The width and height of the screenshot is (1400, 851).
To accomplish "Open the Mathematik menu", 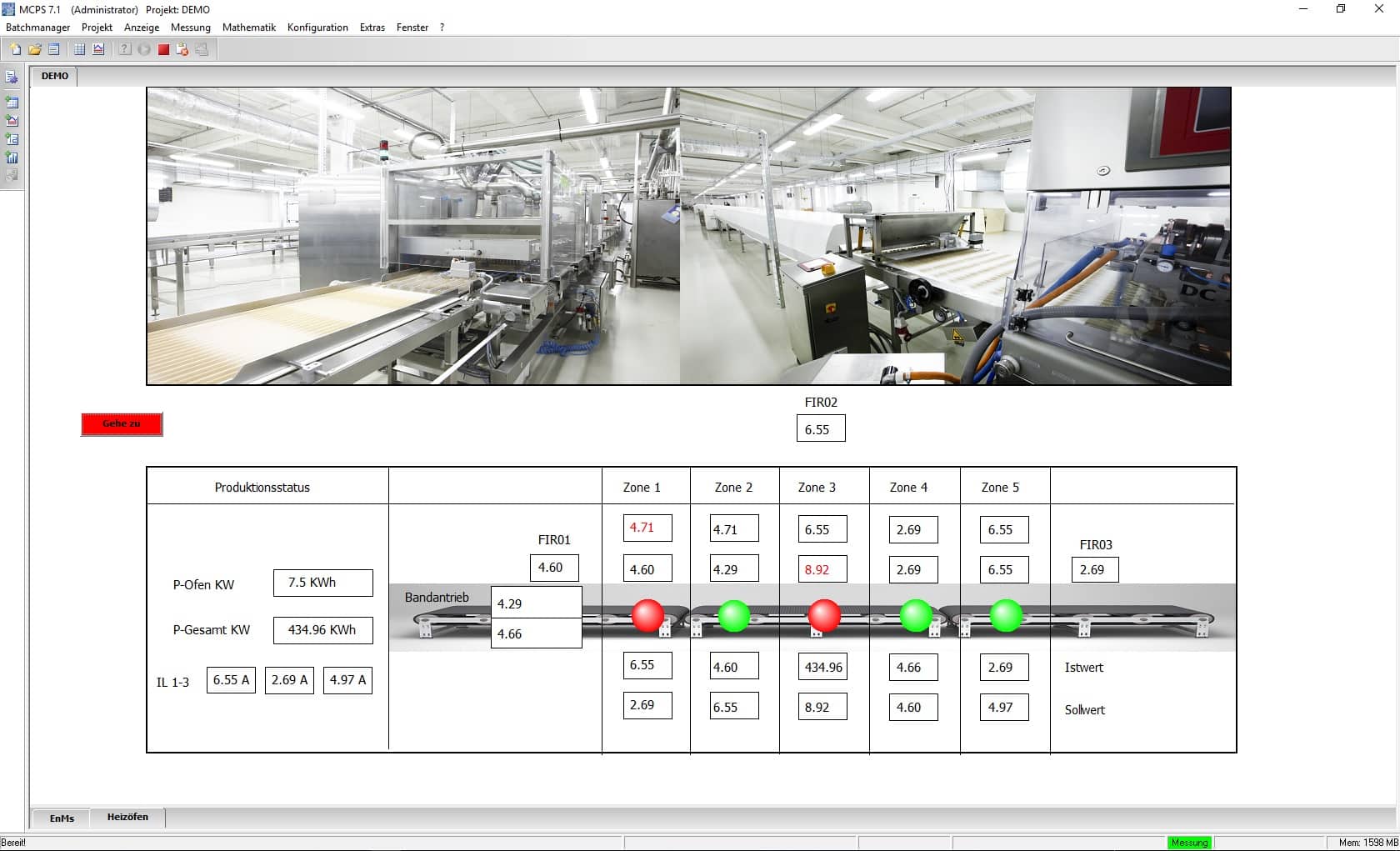I will pyautogui.click(x=248, y=27).
